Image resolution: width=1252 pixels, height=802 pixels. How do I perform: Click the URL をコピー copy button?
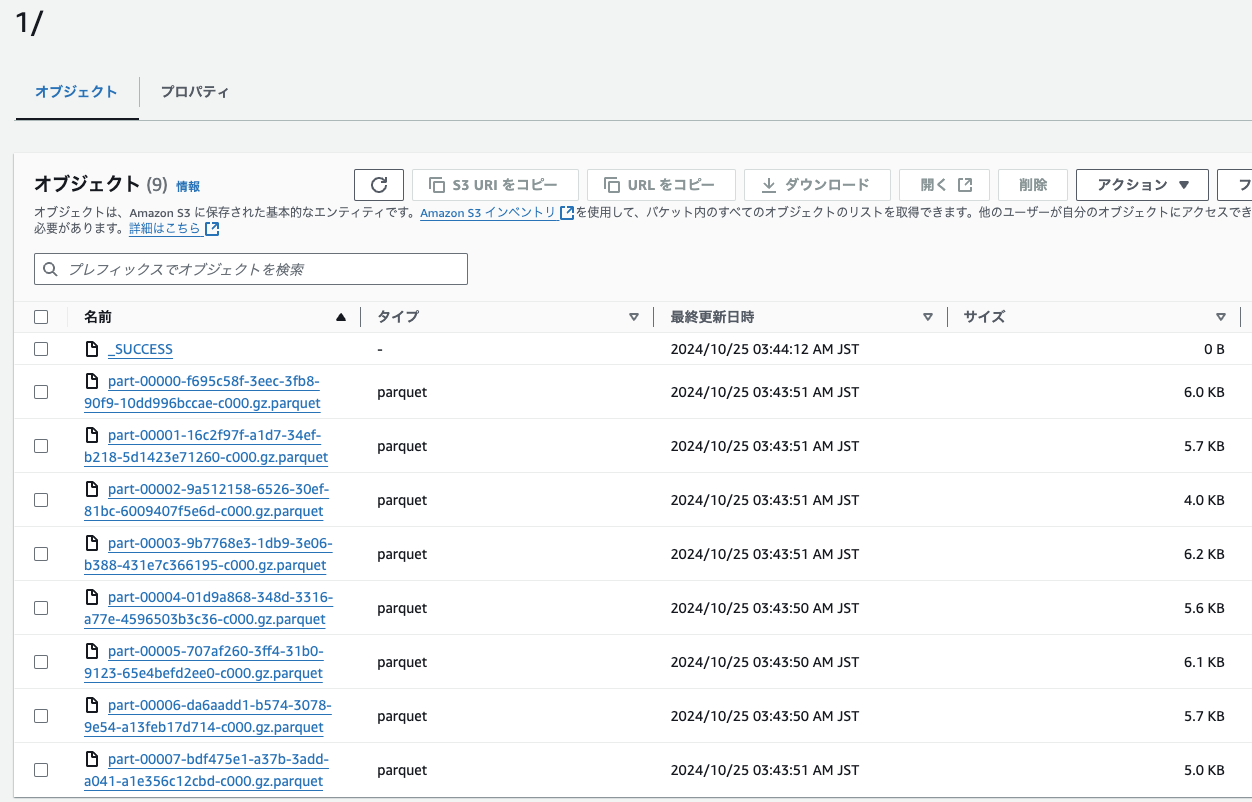pos(661,185)
